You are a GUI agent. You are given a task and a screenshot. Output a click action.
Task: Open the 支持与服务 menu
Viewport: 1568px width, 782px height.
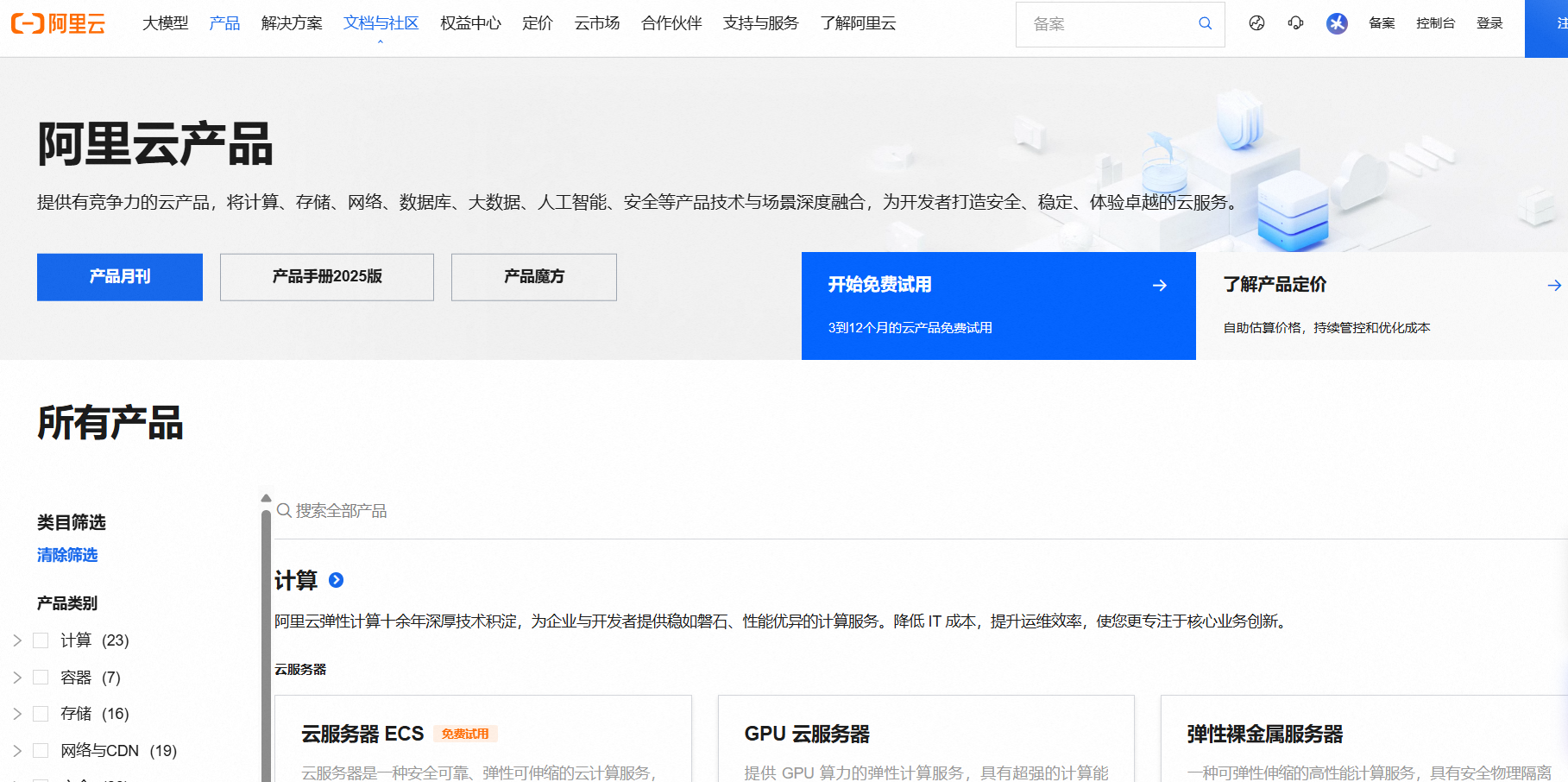click(x=761, y=23)
